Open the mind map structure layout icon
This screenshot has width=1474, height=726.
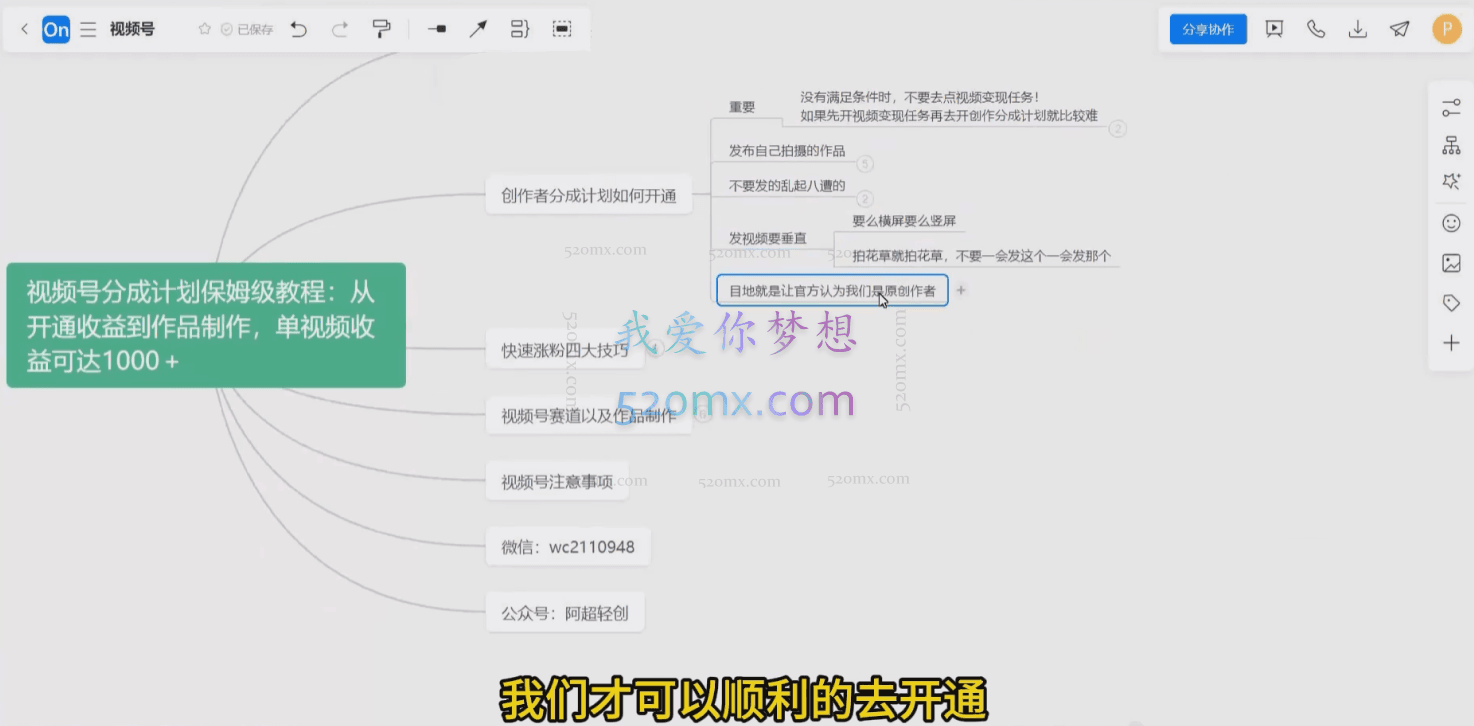(1450, 144)
